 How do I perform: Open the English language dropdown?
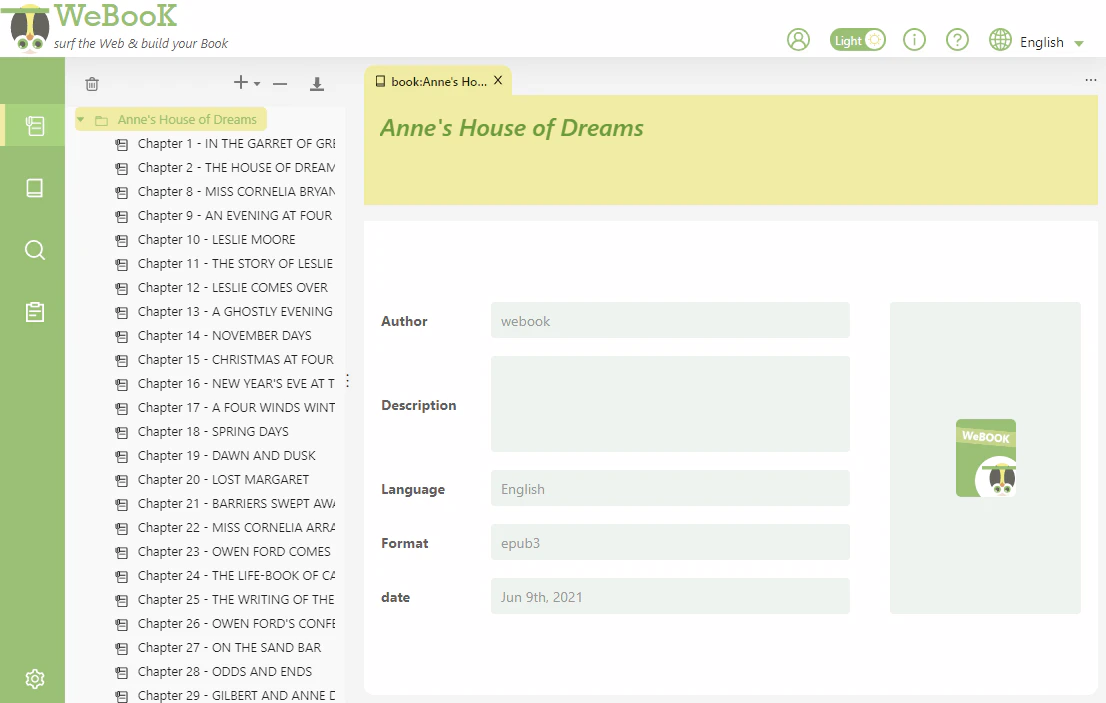1036,42
